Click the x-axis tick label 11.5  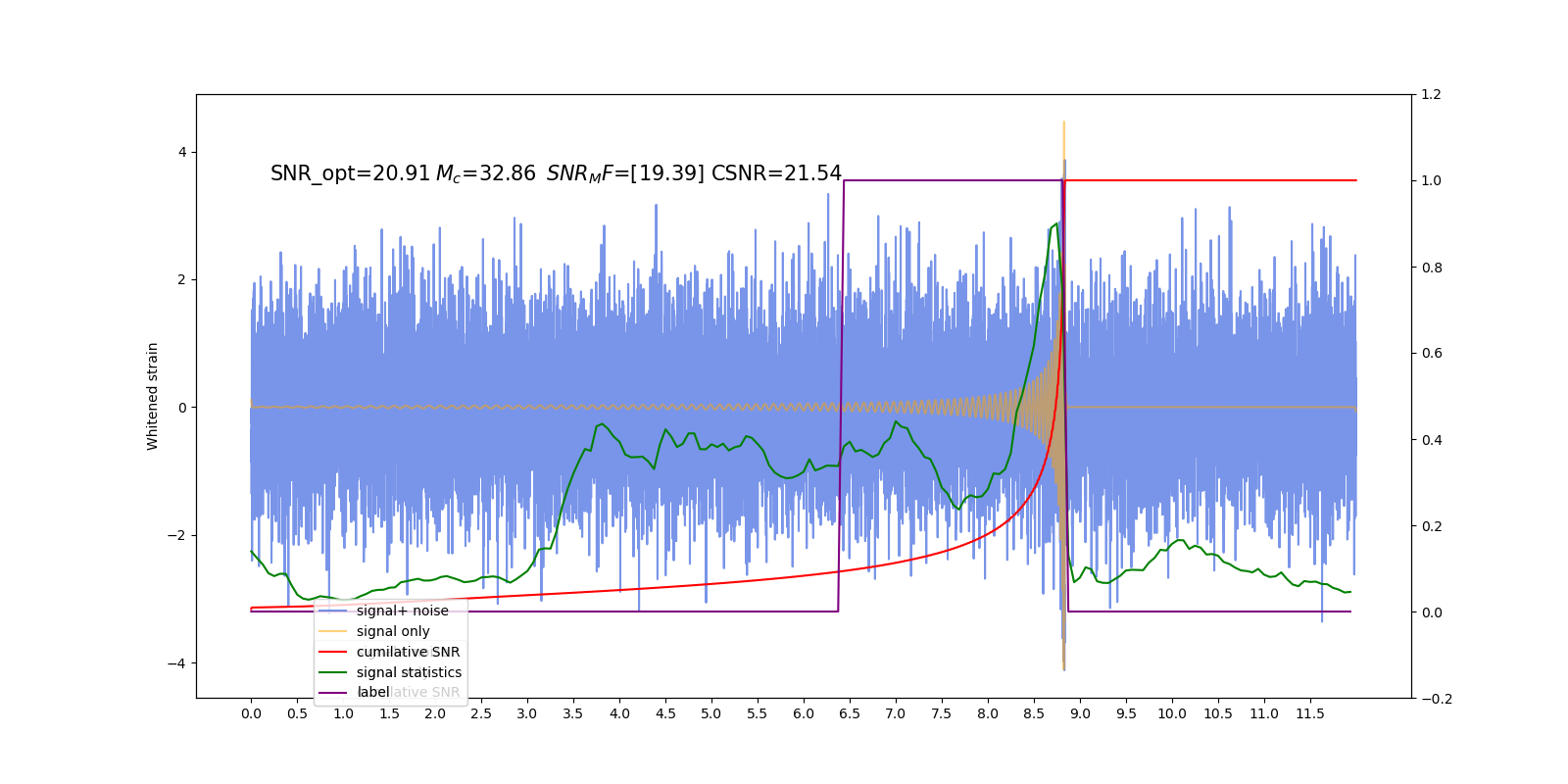1310,714
